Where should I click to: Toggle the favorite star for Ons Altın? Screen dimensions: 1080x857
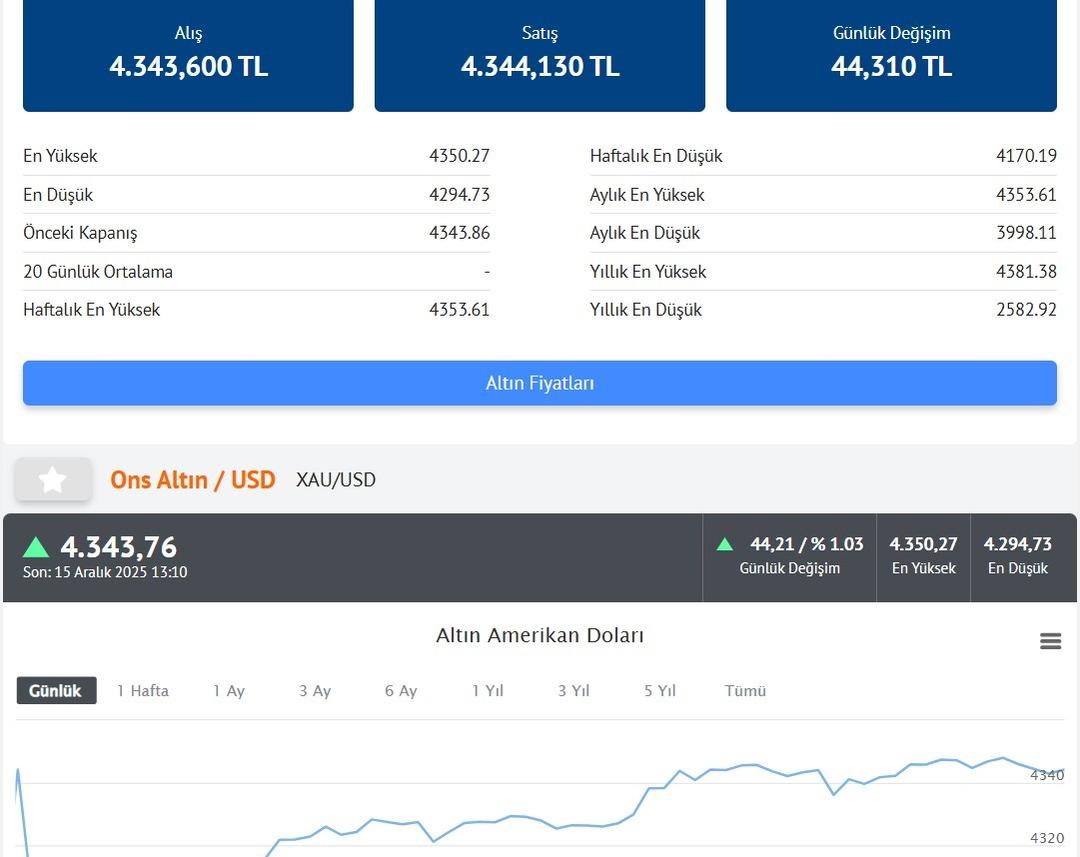pyautogui.click(x=53, y=480)
